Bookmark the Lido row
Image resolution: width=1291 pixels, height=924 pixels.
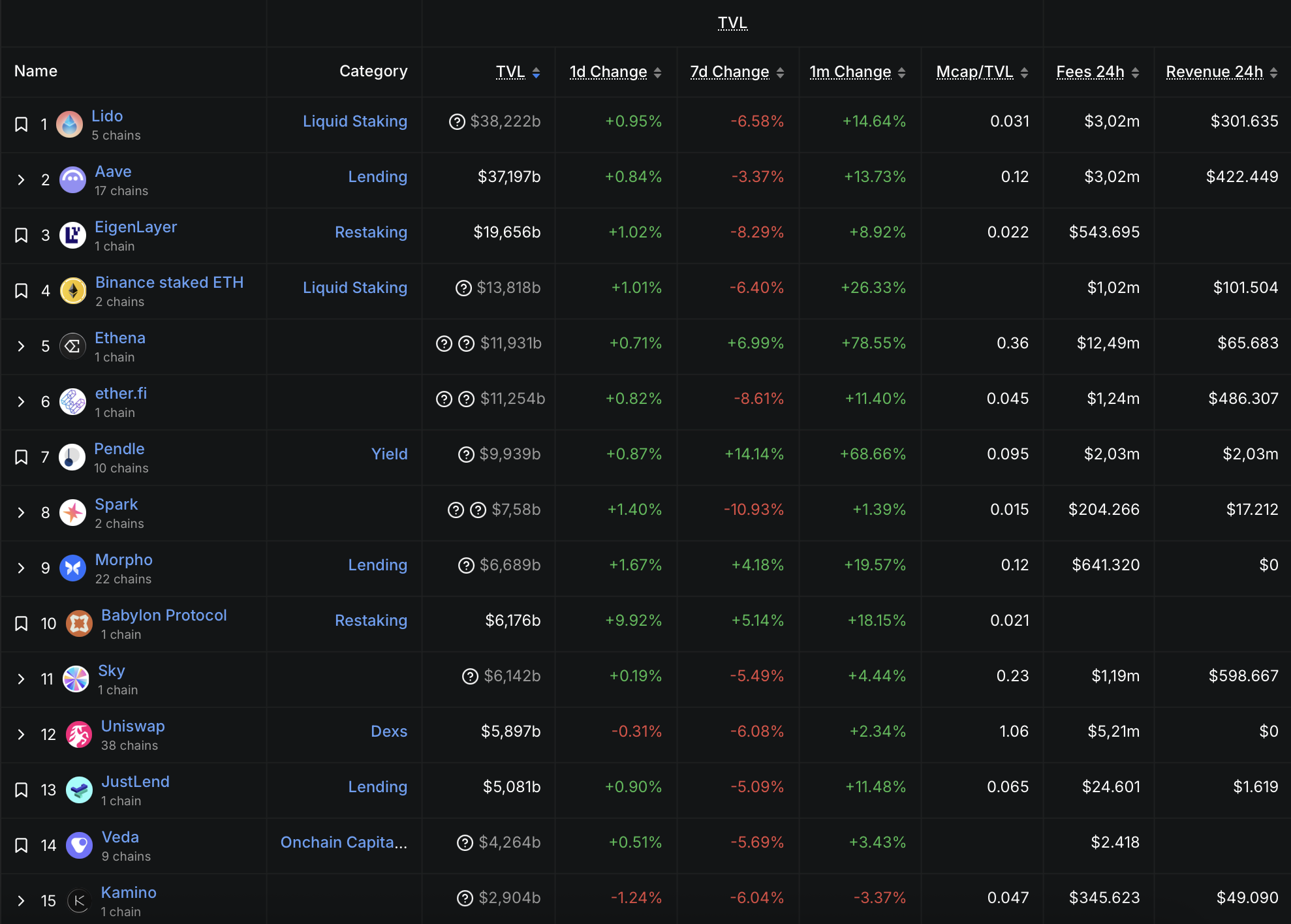(x=22, y=124)
